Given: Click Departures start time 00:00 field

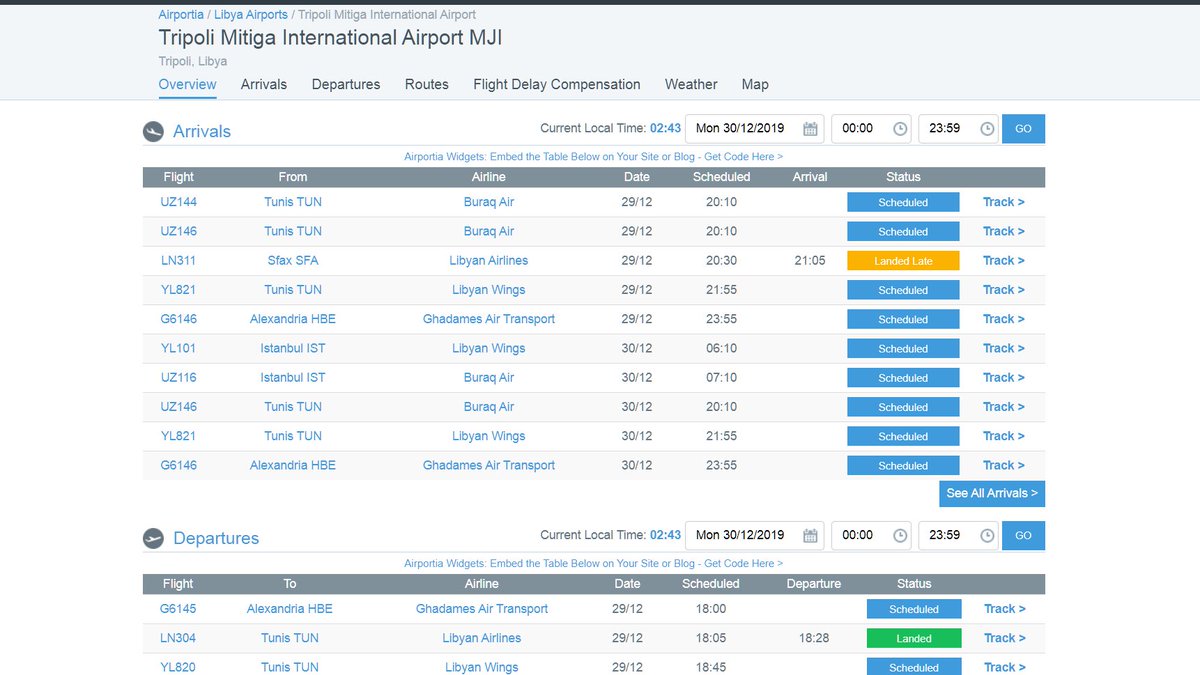Looking at the screenshot, I should (872, 536).
